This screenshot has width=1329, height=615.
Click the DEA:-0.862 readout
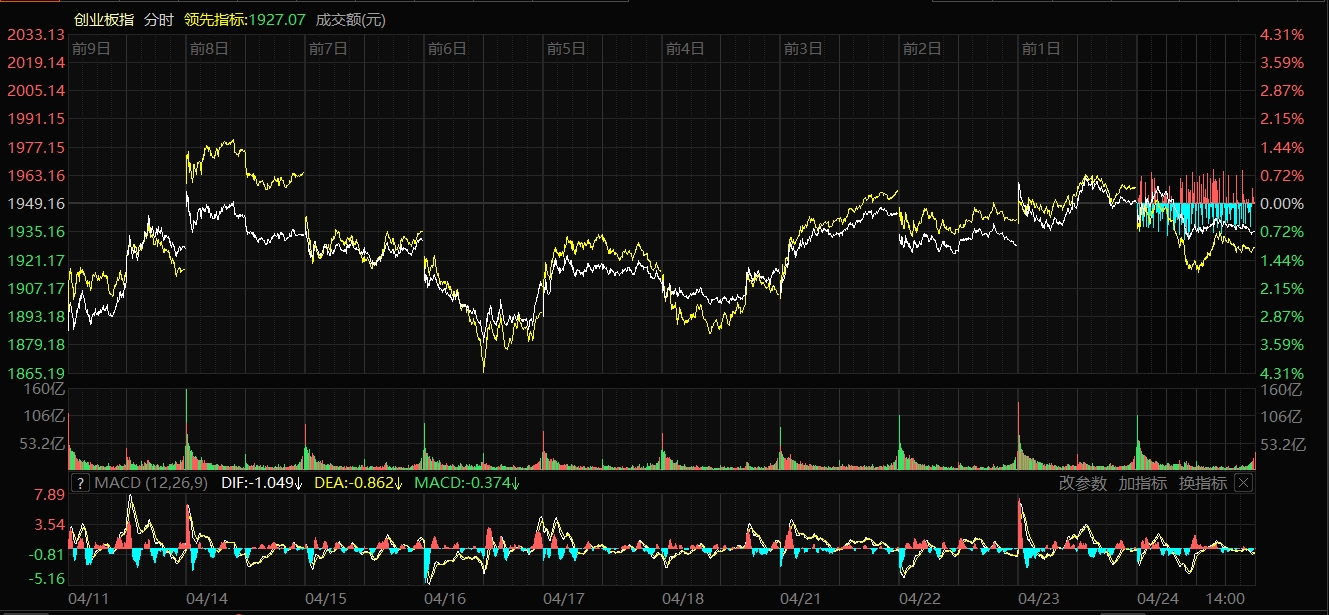[358, 483]
